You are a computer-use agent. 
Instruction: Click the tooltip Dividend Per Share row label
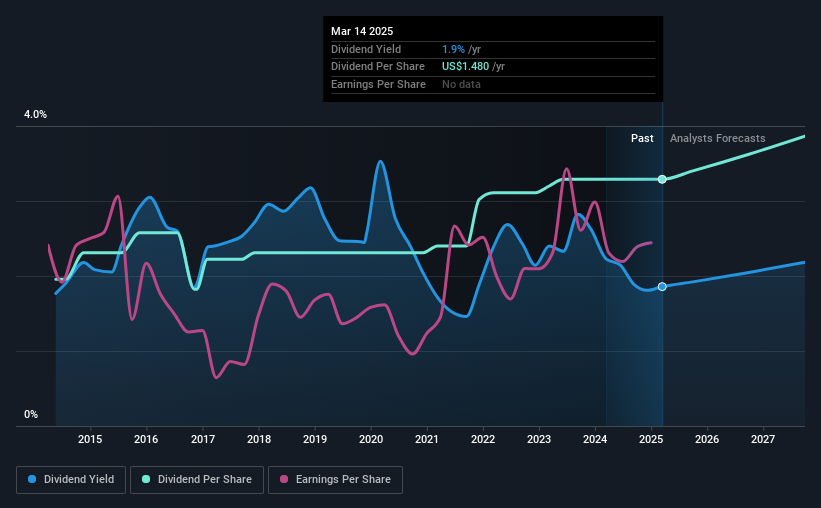click(378, 67)
